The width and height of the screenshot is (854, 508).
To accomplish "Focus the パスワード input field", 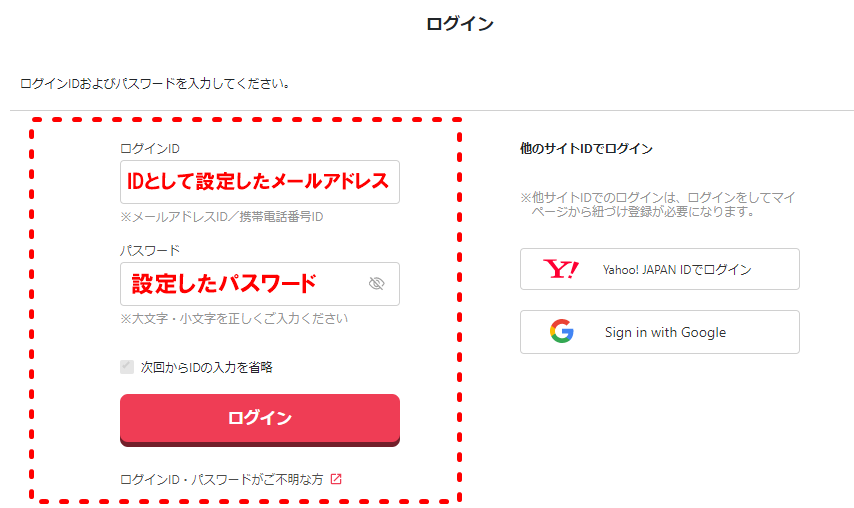I will (x=260, y=284).
